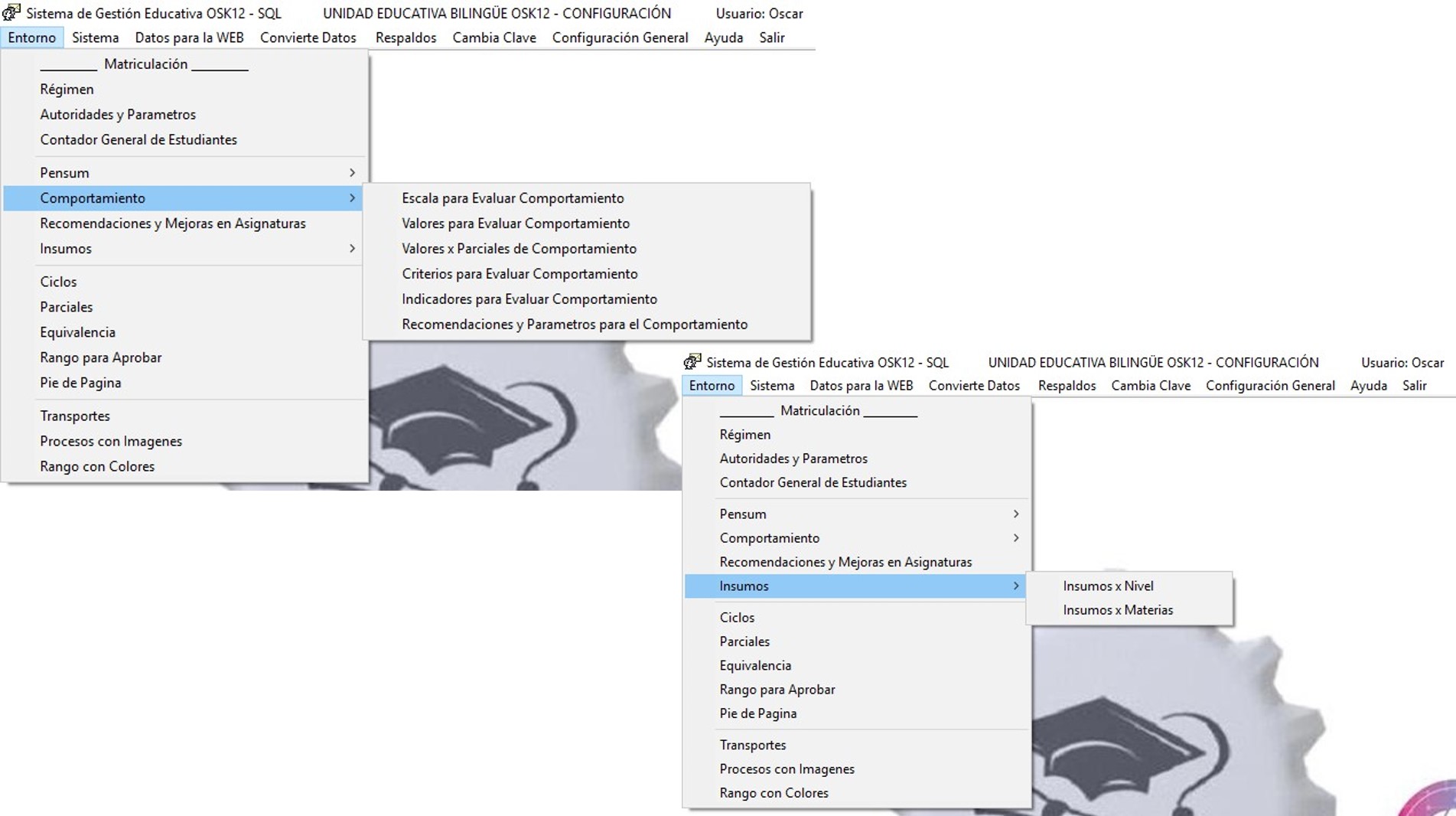The image size is (1456, 816).
Task: Select Valores para Evaluar Comportamiento
Action: (516, 224)
